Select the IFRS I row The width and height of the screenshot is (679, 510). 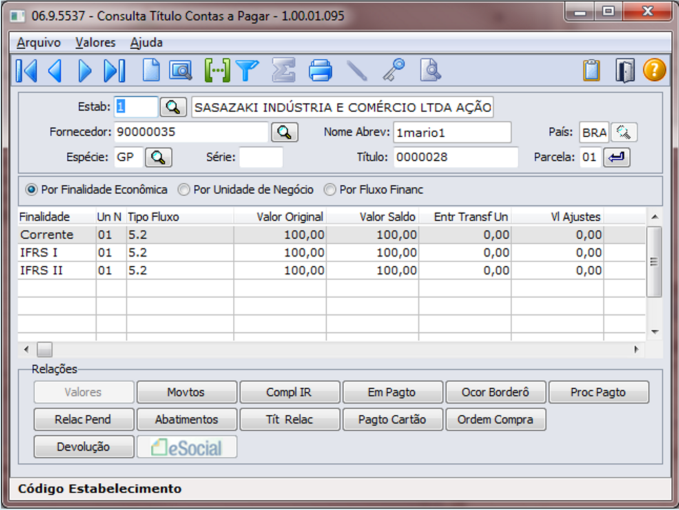coord(332,252)
